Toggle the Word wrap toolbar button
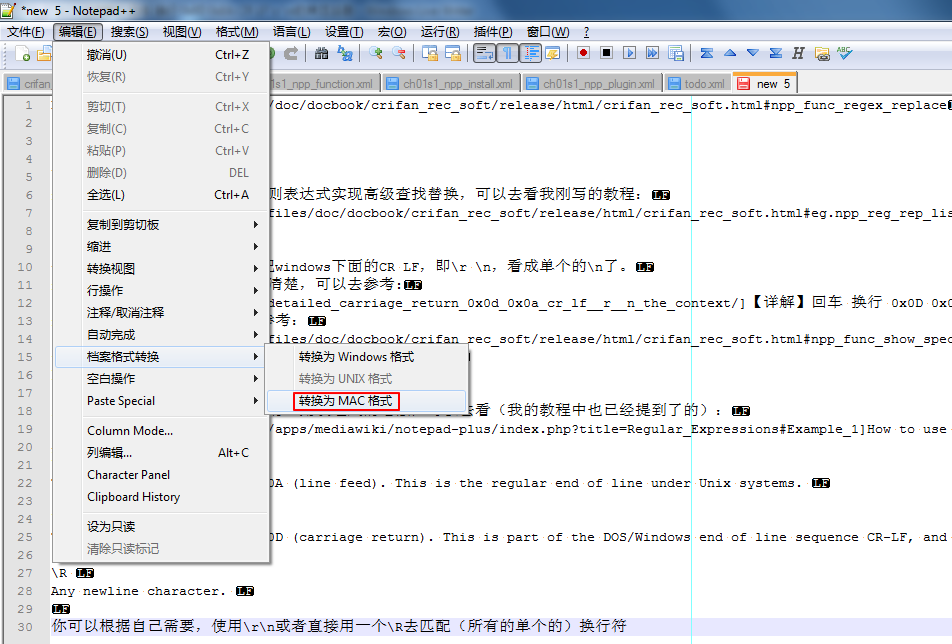This screenshot has height=644, width=952. pyautogui.click(x=484, y=53)
